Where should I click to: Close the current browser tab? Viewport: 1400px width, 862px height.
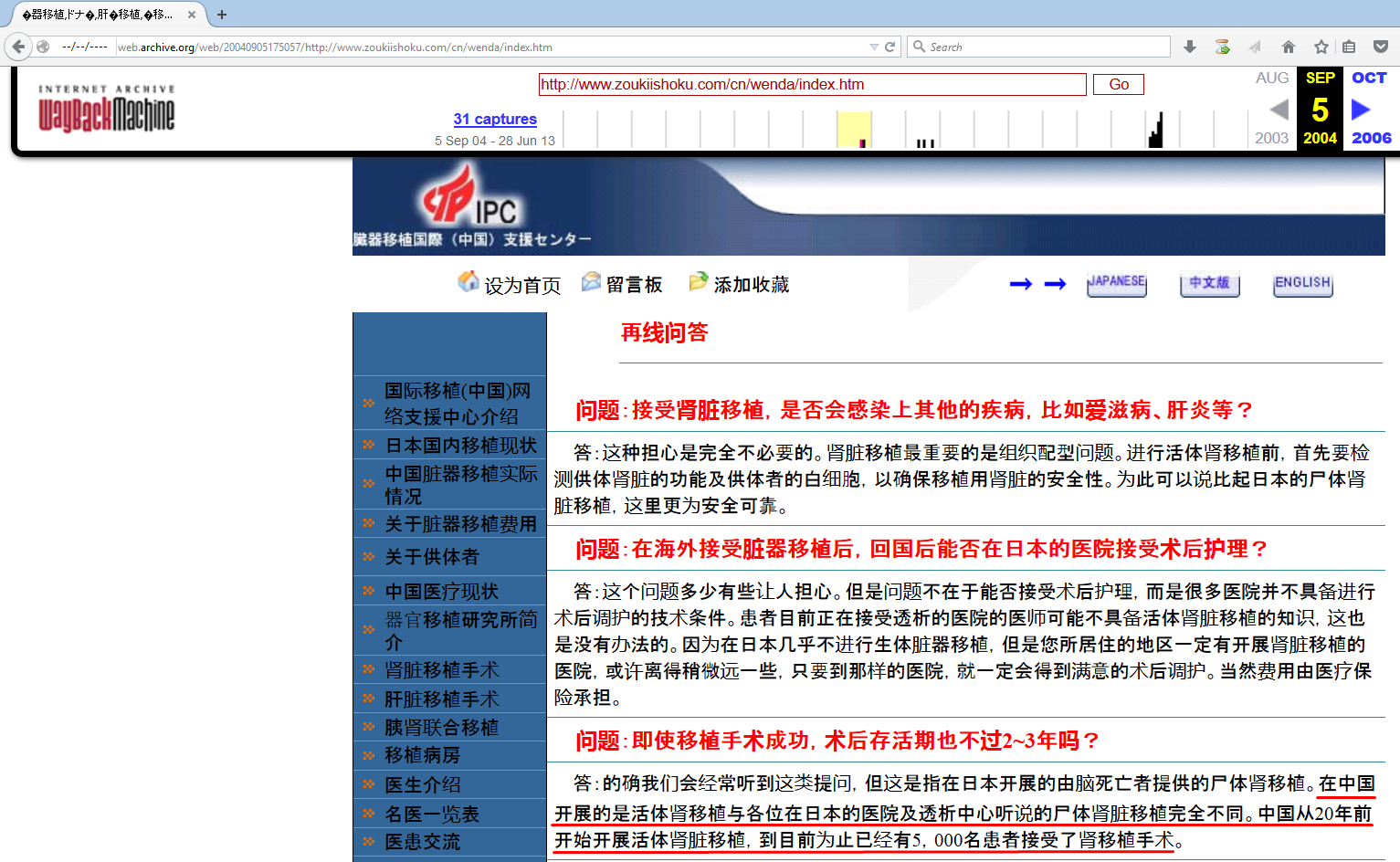click(192, 15)
